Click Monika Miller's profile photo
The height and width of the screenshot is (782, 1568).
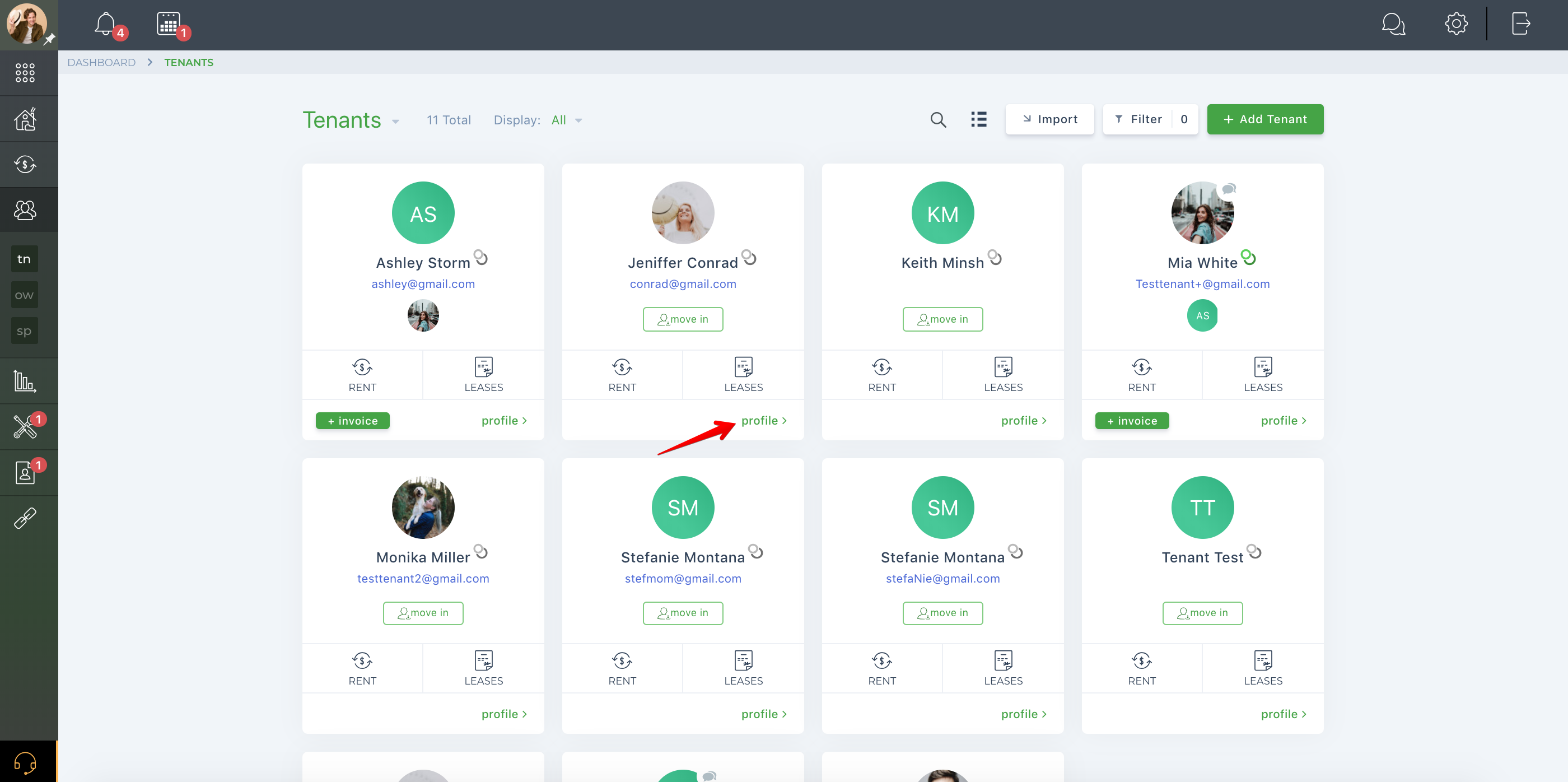tap(423, 508)
